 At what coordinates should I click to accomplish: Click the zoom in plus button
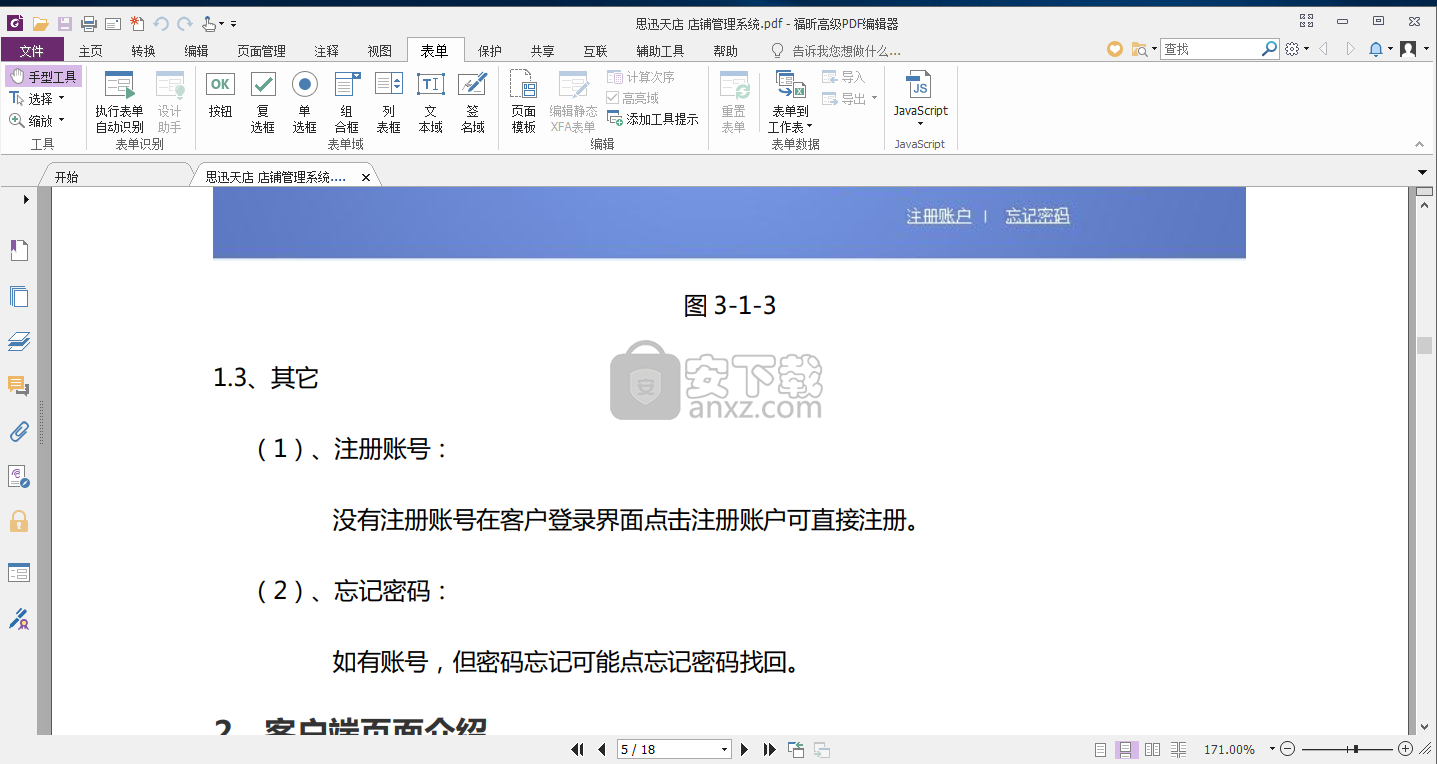[1405, 749]
